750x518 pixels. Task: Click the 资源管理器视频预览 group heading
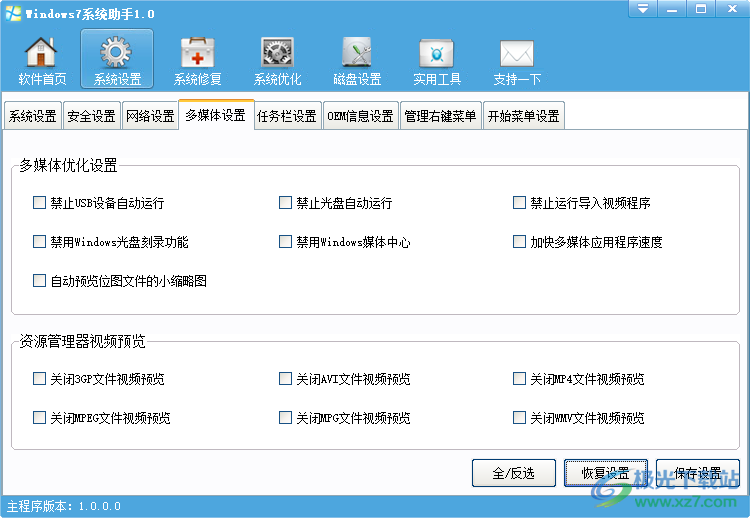point(82,342)
